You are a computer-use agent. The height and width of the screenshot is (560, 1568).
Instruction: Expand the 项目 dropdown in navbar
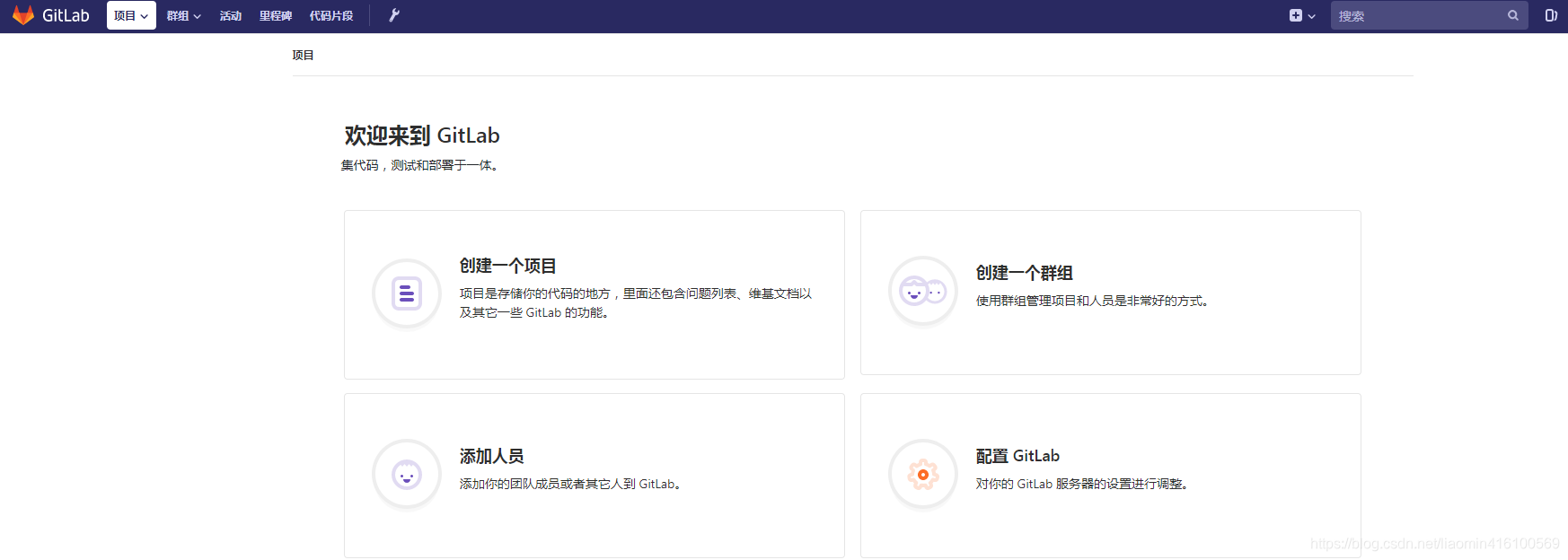pos(131,15)
